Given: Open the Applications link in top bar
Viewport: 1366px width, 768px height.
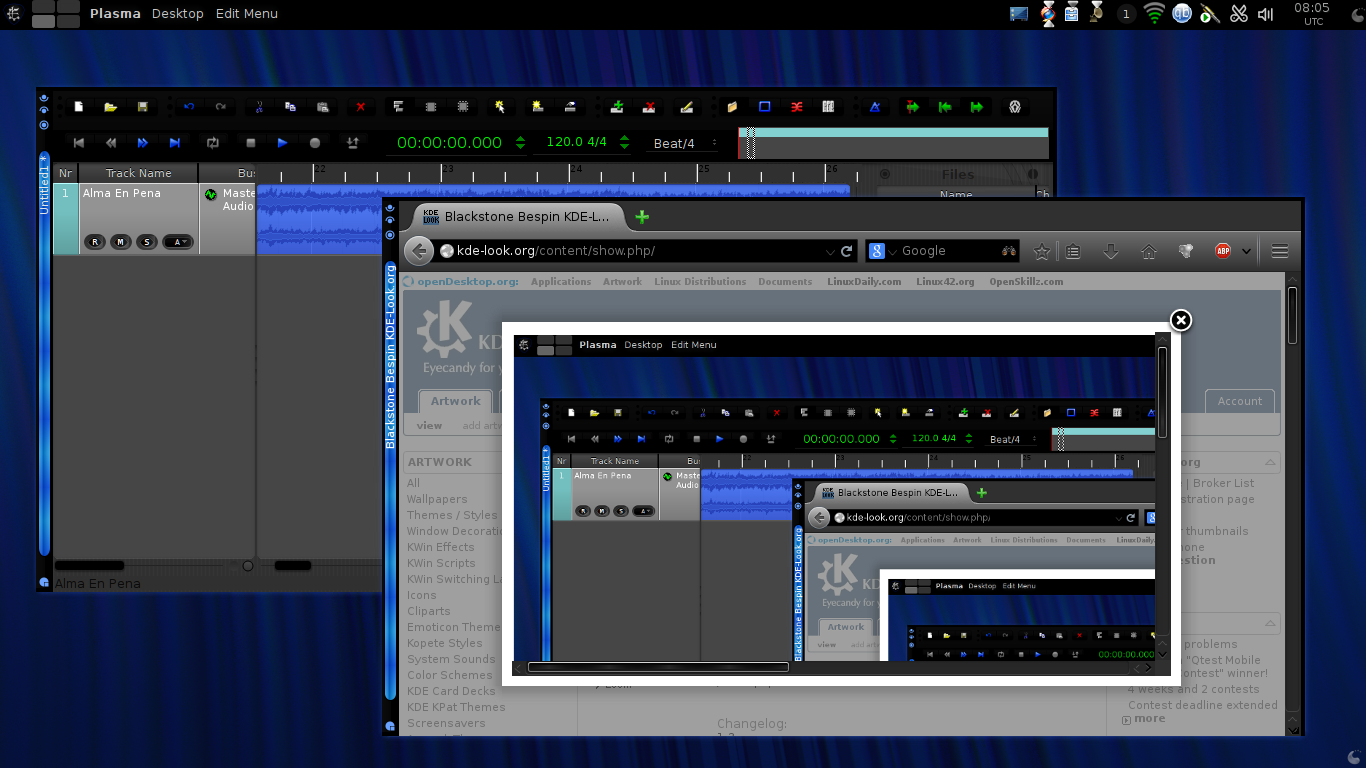Looking at the screenshot, I should [561, 282].
